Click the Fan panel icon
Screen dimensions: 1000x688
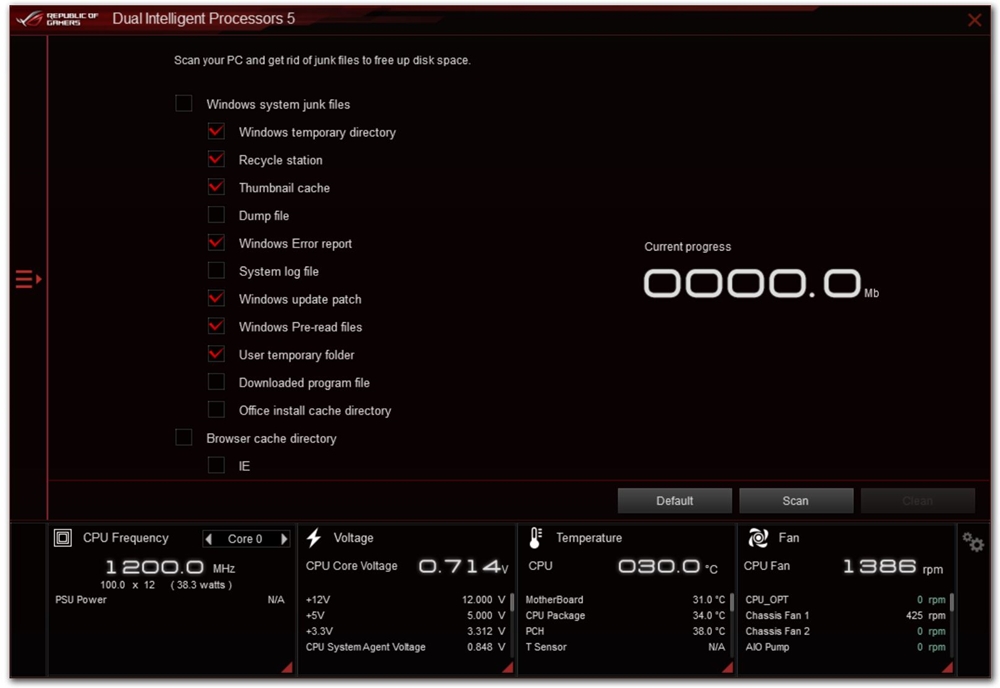pos(758,538)
